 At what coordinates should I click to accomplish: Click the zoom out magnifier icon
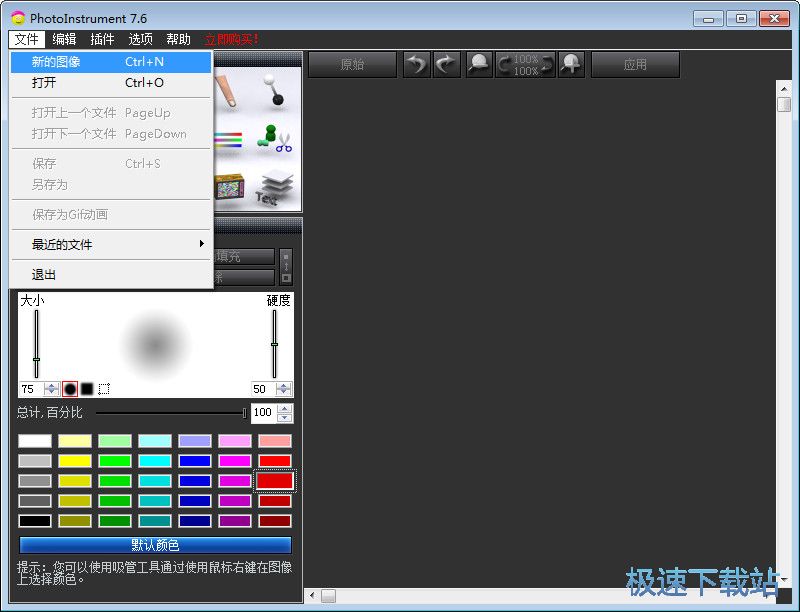[480, 65]
